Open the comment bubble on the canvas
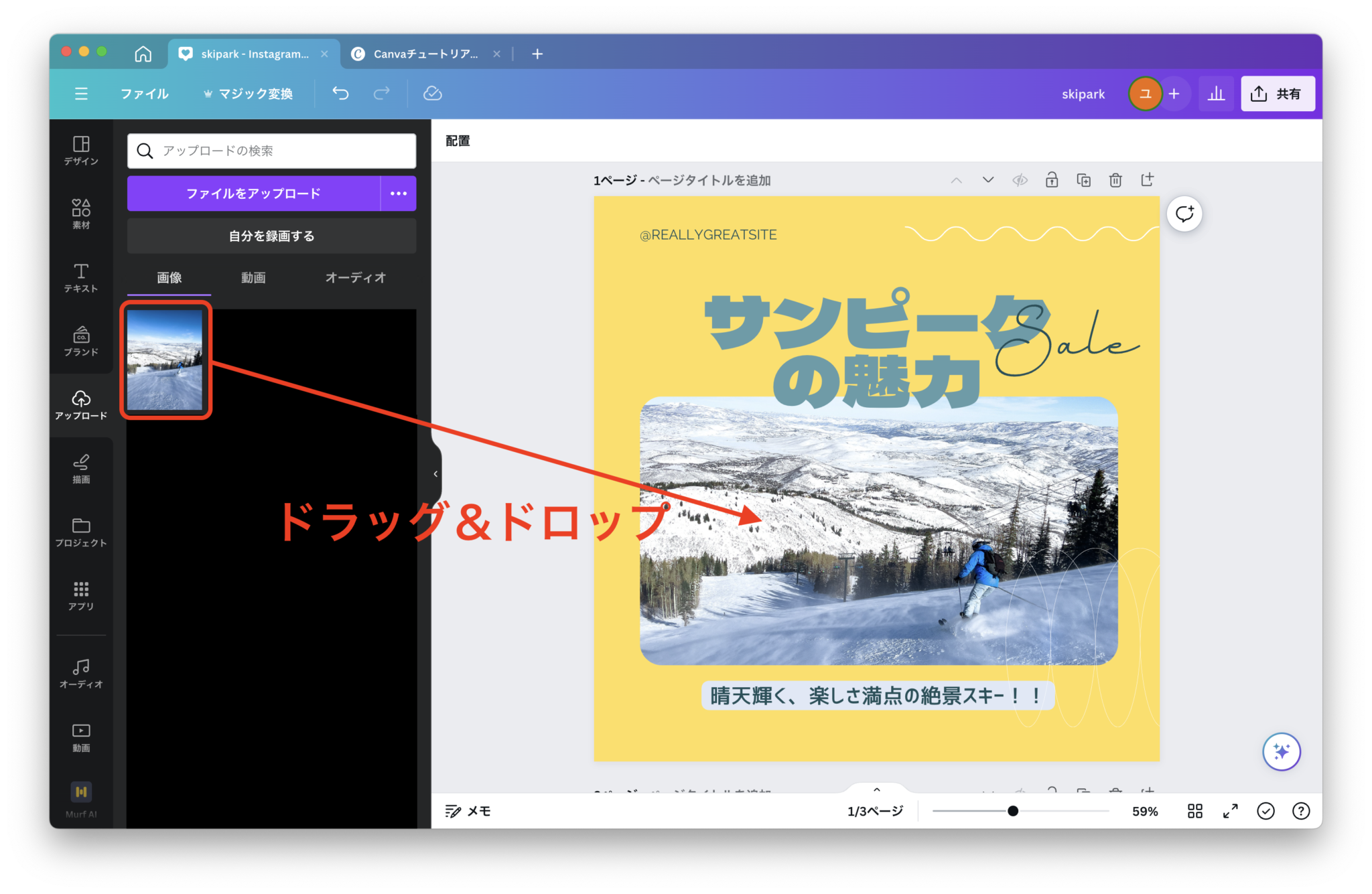This screenshot has height=894, width=1372. pyautogui.click(x=1184, y=214)
